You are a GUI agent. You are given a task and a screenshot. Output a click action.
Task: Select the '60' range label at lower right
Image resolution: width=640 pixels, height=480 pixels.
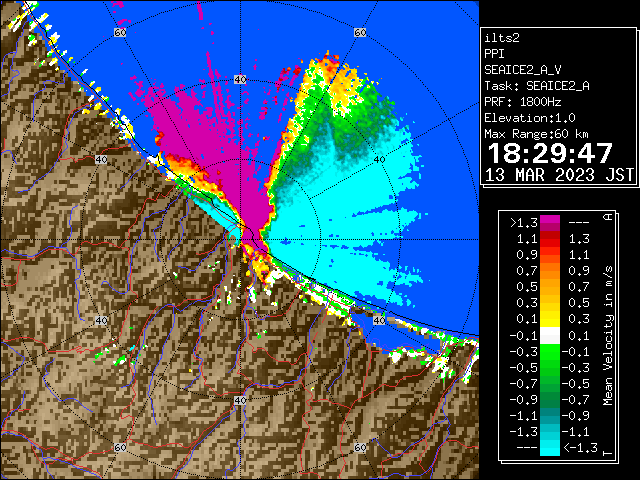coord(360,447)
